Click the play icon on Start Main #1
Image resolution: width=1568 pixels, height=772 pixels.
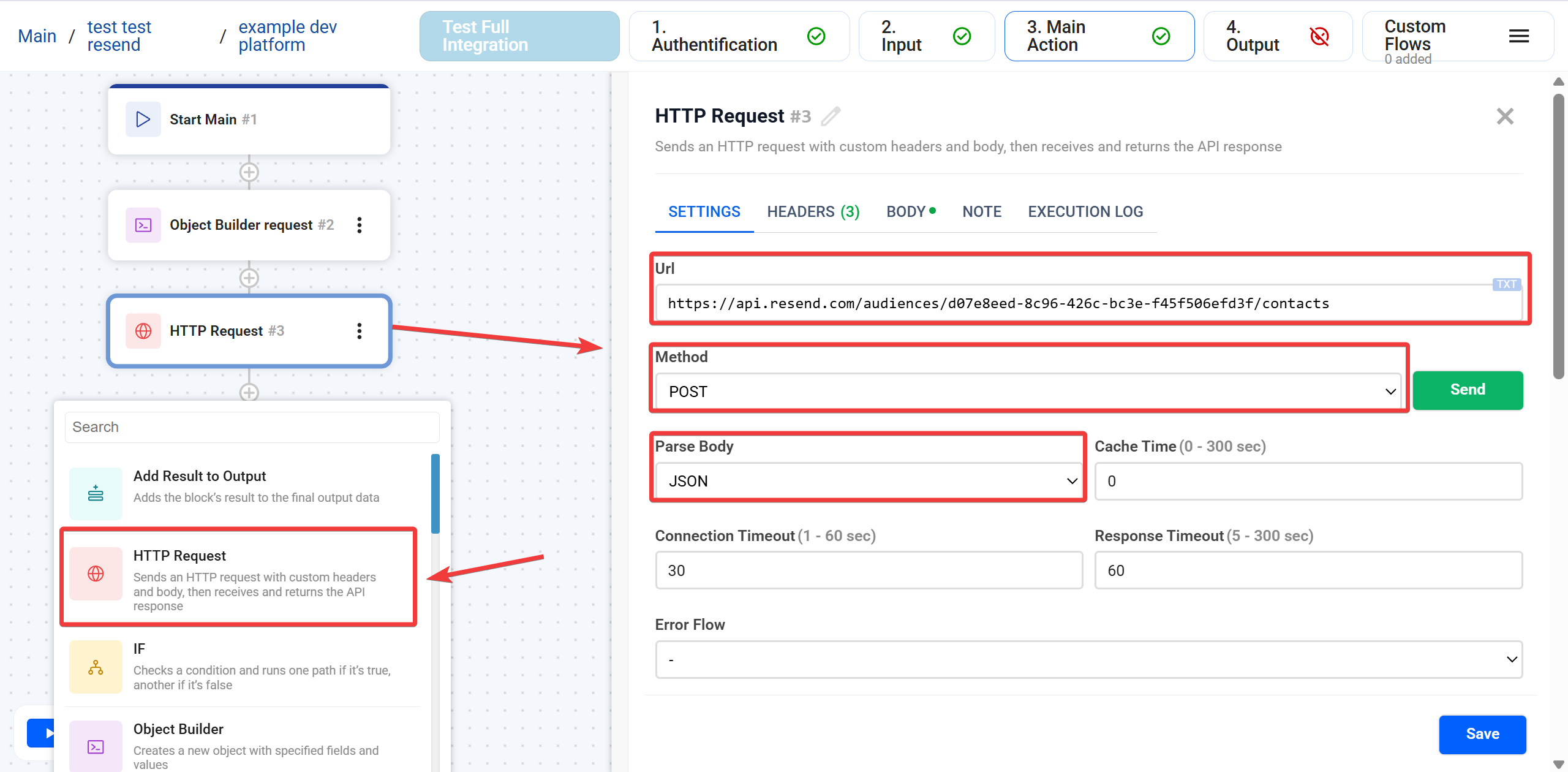pos(143,119)
